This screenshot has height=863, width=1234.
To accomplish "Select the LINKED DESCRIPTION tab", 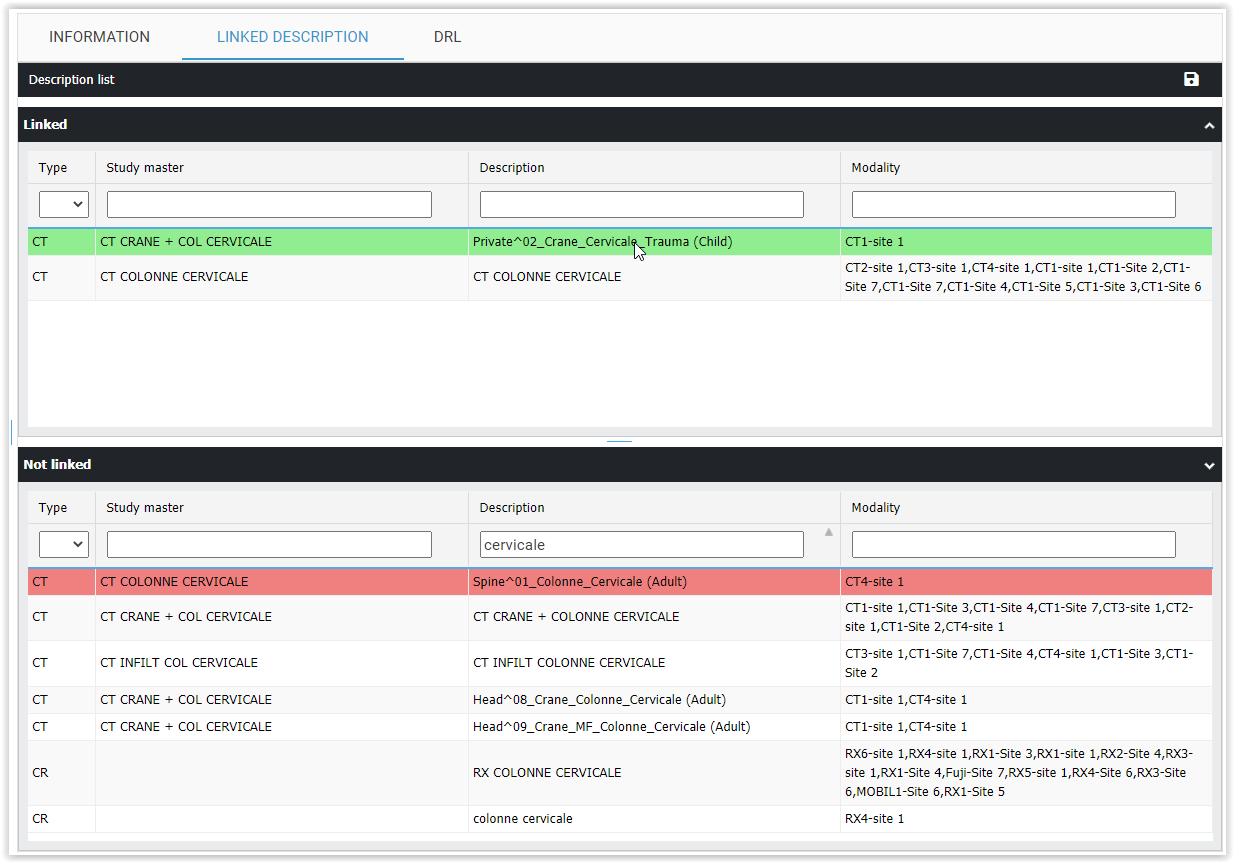I will tap(293, 37).
